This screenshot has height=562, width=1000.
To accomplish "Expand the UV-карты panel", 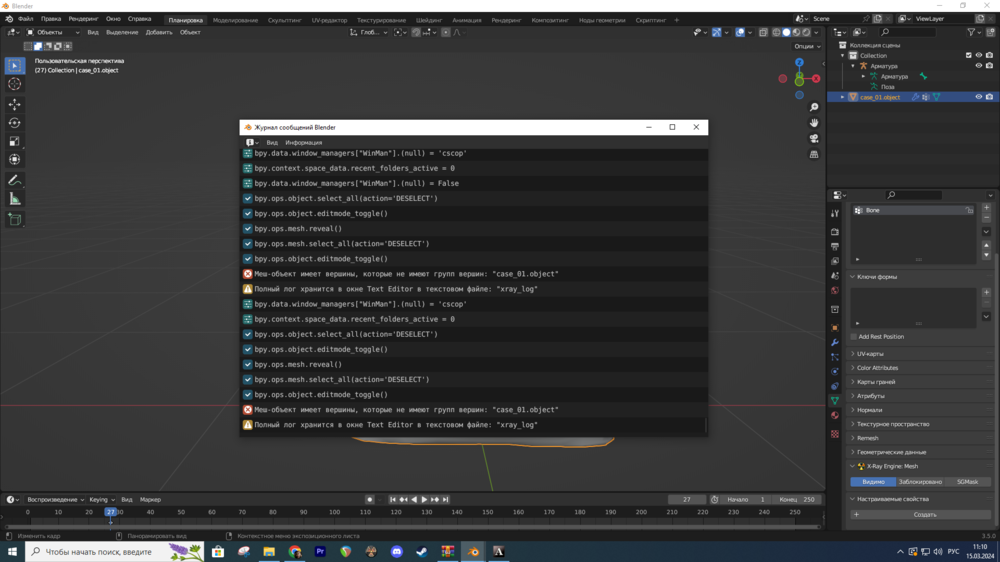I will 870,354.
